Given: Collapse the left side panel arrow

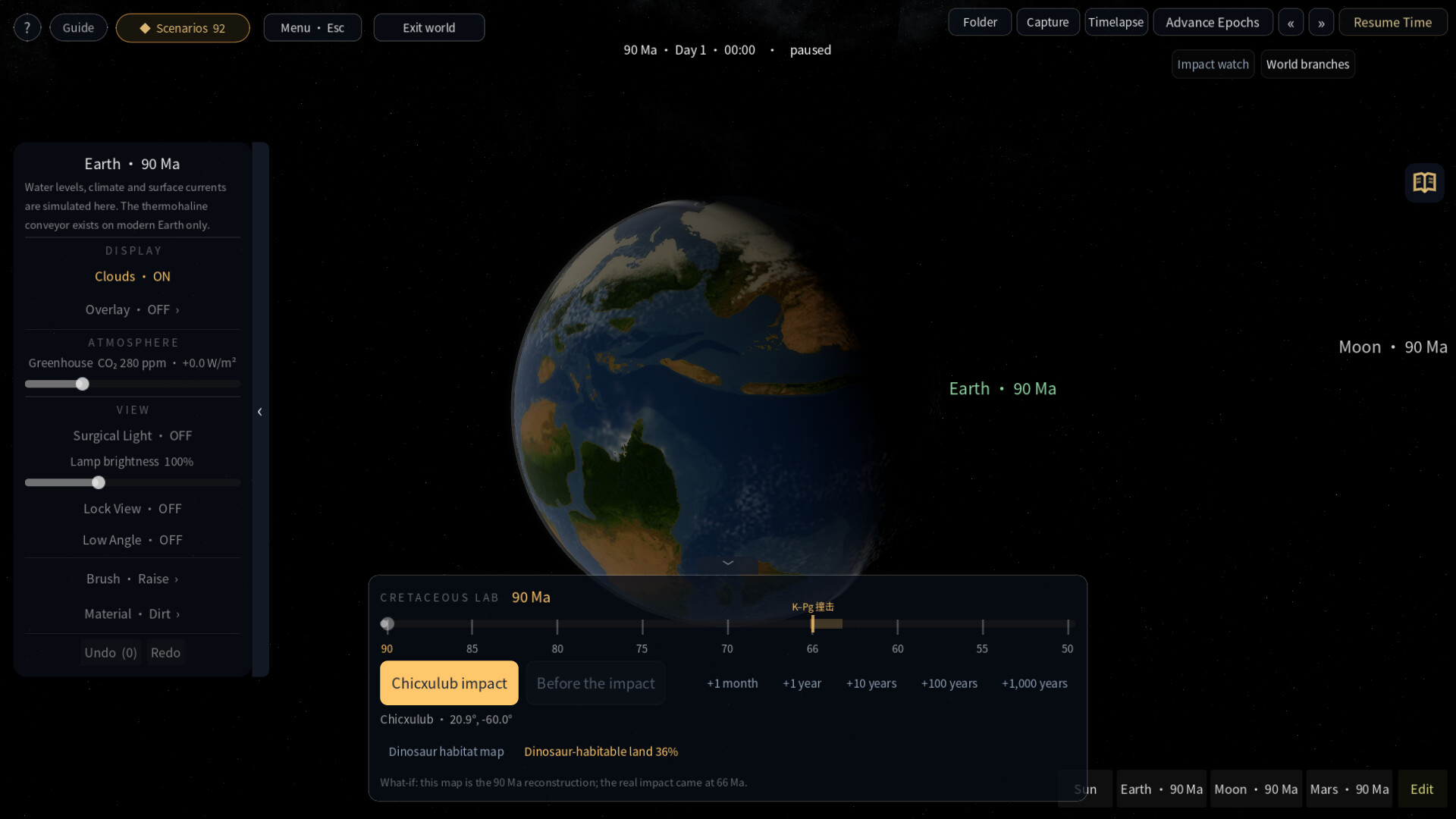Looking at the screenshot, I should pyautogui.click(x=260, y=412).
